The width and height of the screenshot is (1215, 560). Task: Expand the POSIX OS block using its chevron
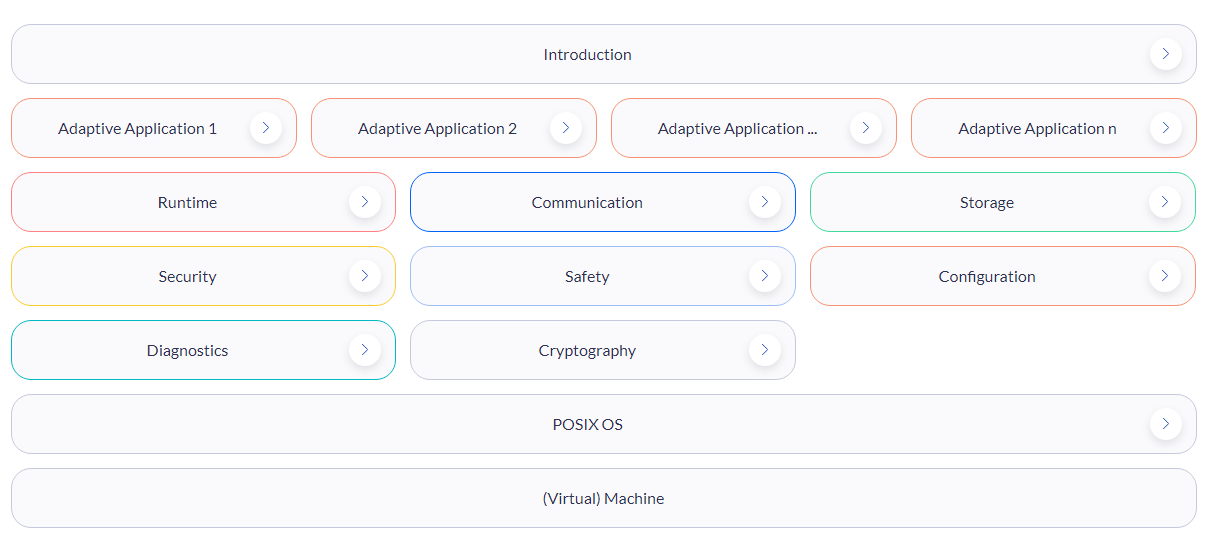tap(1165, 424)
